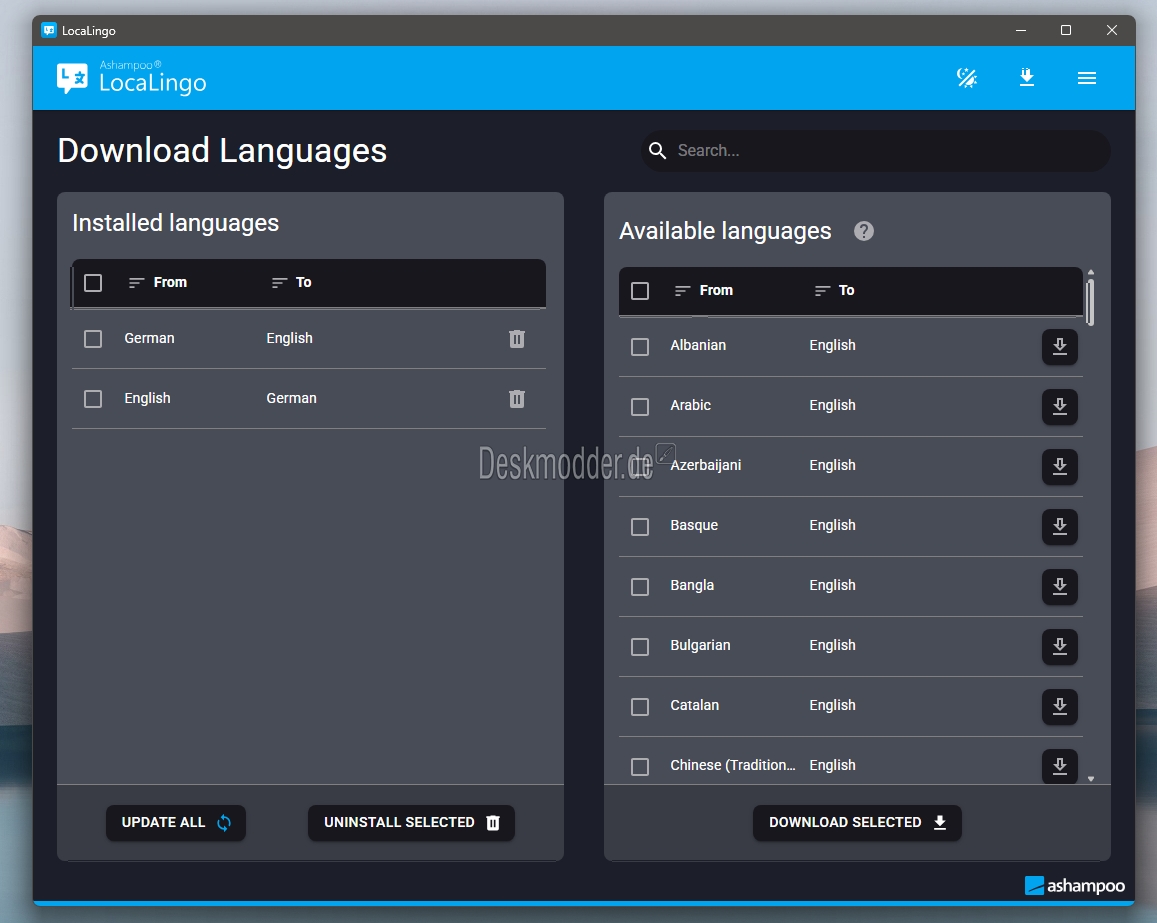Check the Arabic row checkbox
The image size is (1157, 923).
click(x=640, y=407)
